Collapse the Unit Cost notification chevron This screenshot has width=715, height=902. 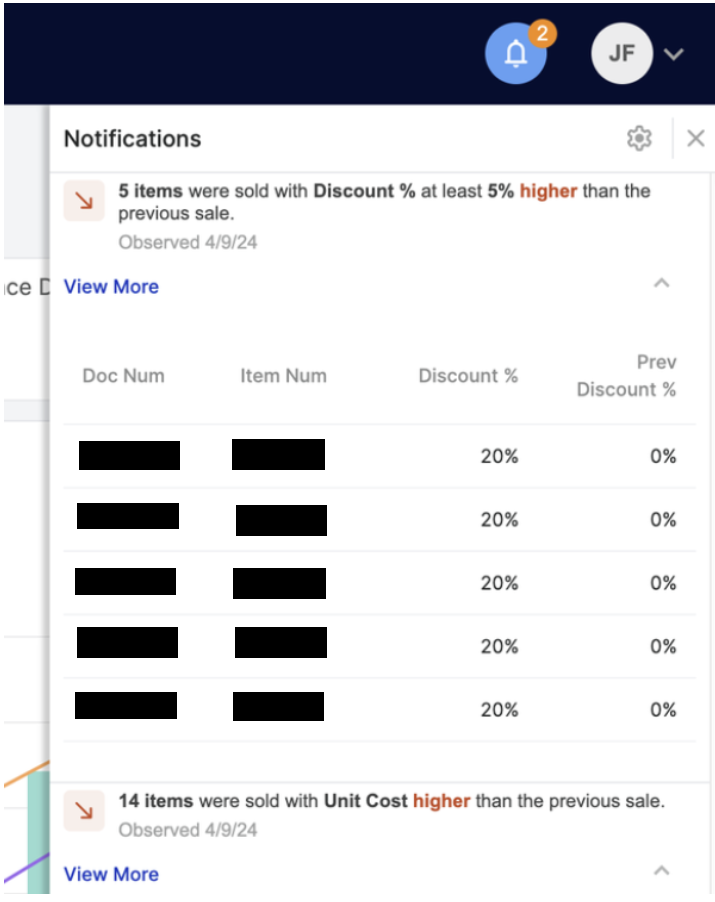click(x=661, y=871)
